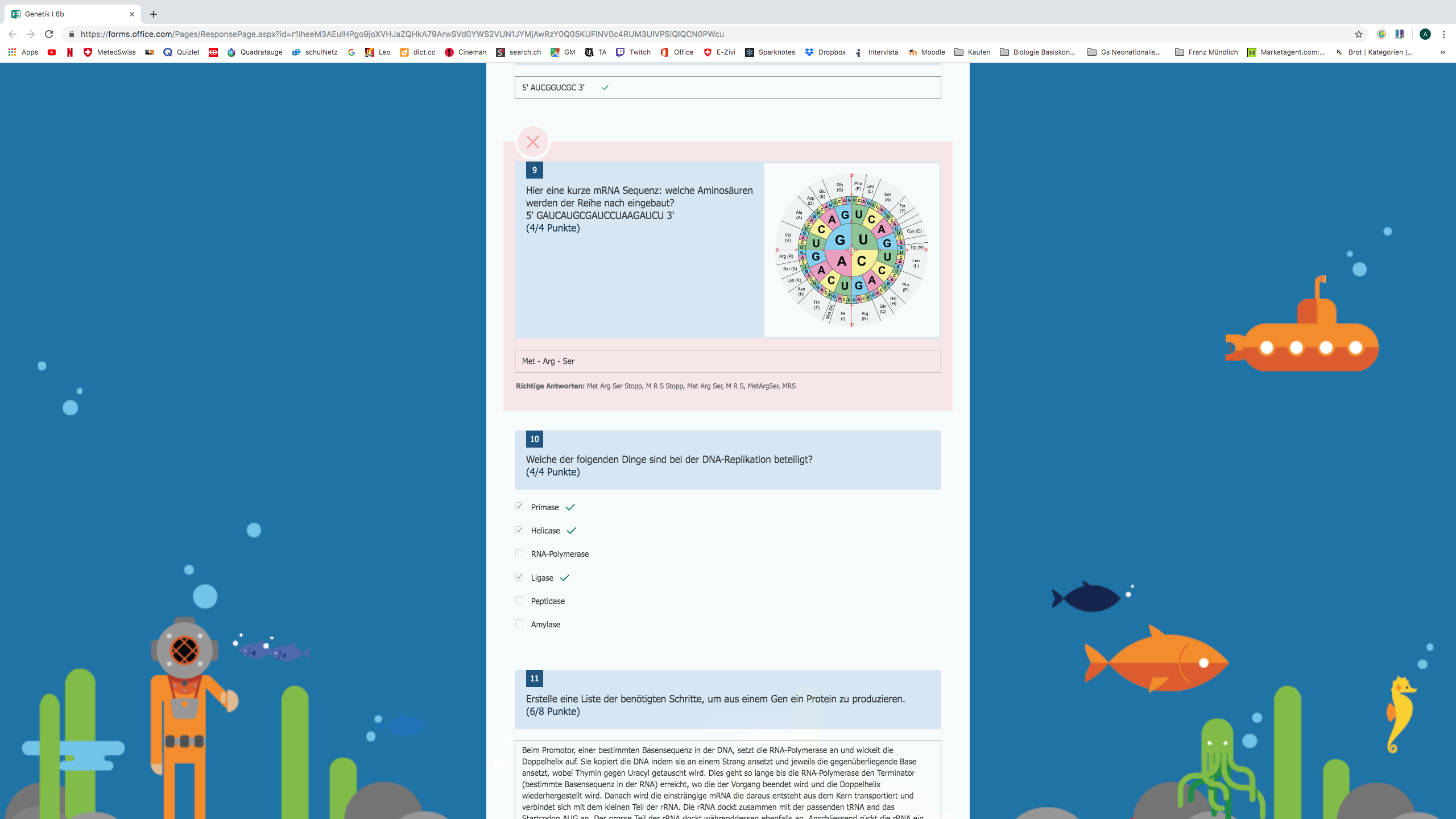Open a new browser tab
This screenshot has width=1456, height=819.
tap(154, 14)
